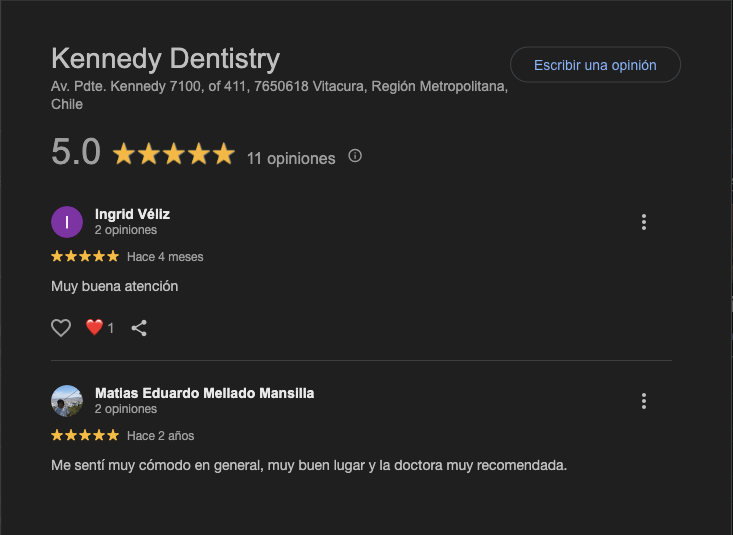Click the 11 opiniones count

coord(291,158)
